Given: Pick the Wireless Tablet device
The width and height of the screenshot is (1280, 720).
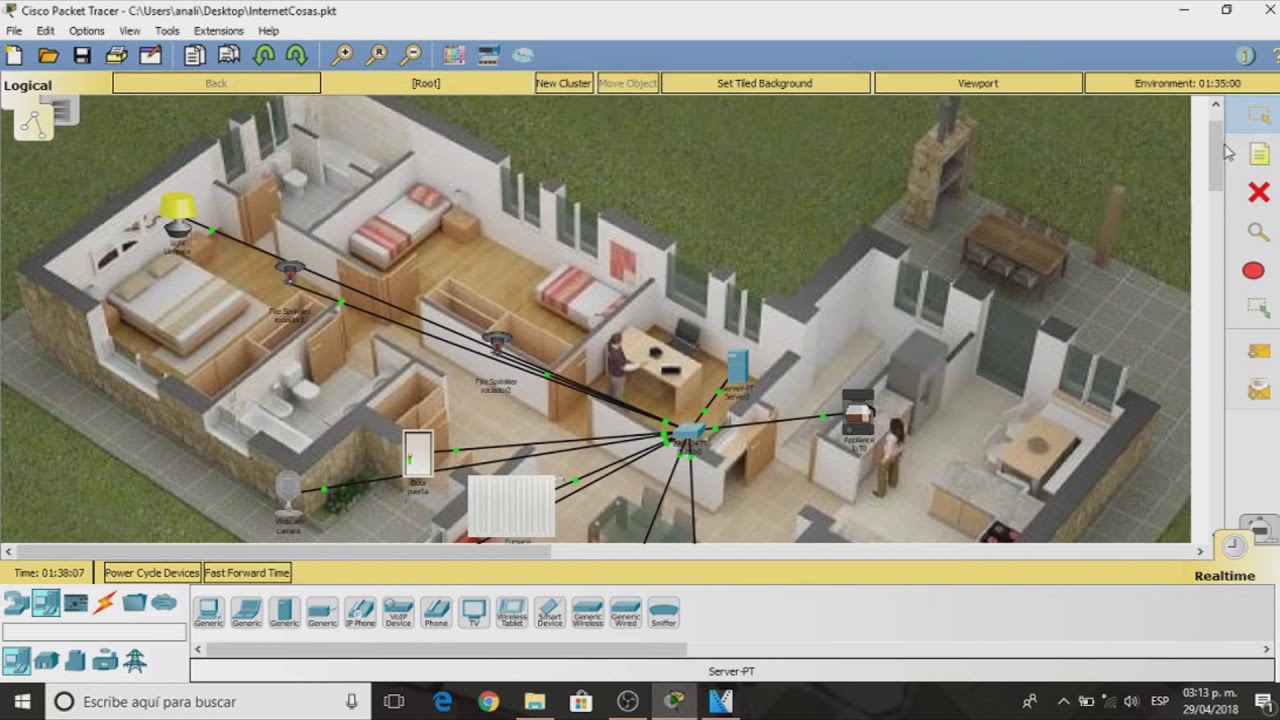Looking at the screenshot, I should tap(512, 613).
